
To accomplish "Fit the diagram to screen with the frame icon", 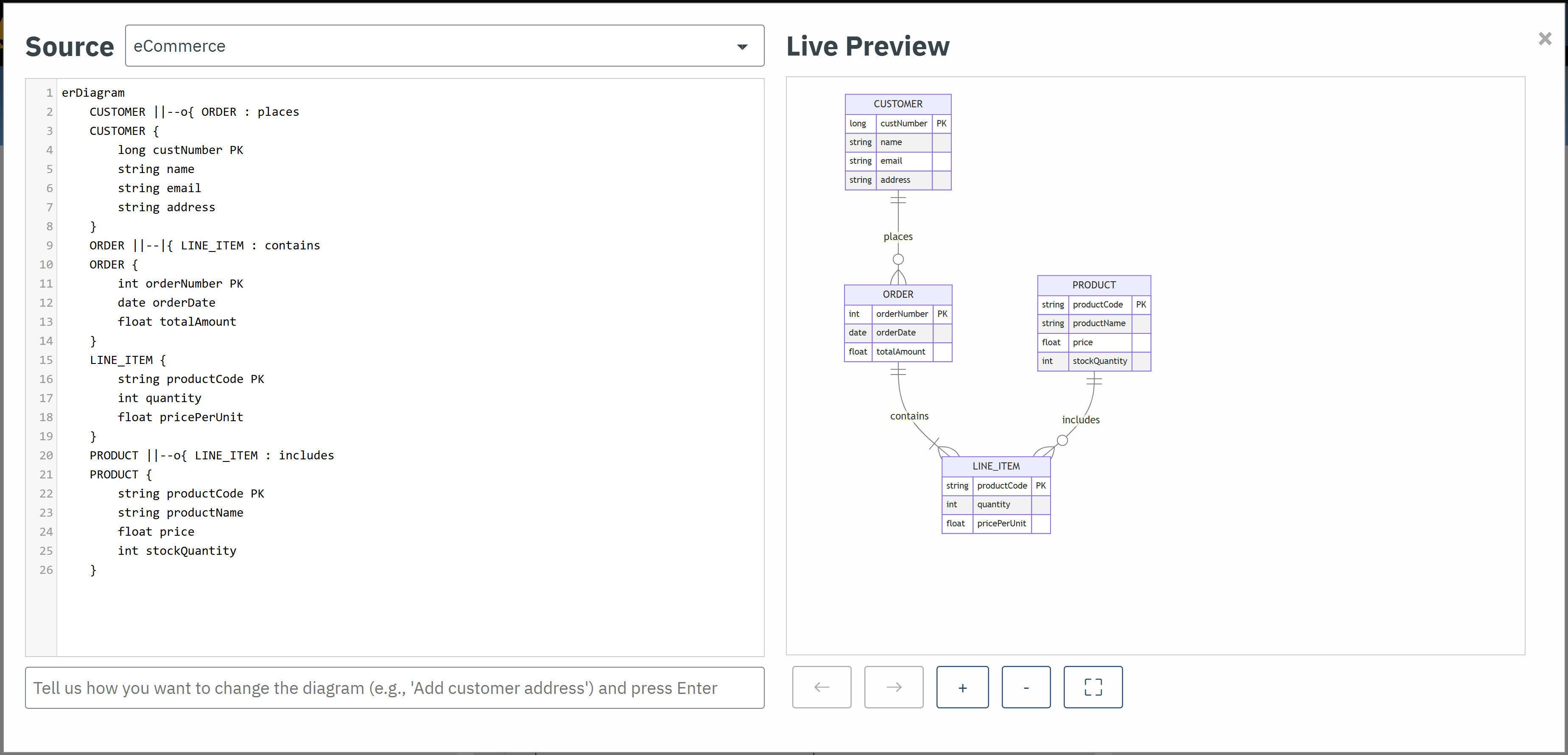I will 1093,687.
